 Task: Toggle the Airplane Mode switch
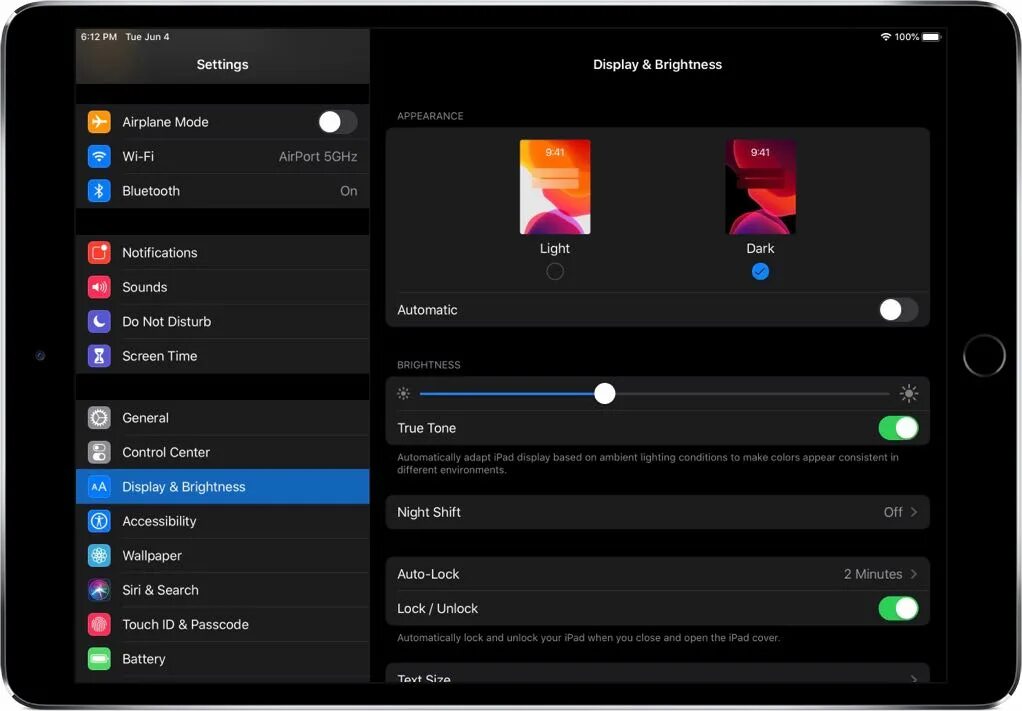(x=338, y=122)
